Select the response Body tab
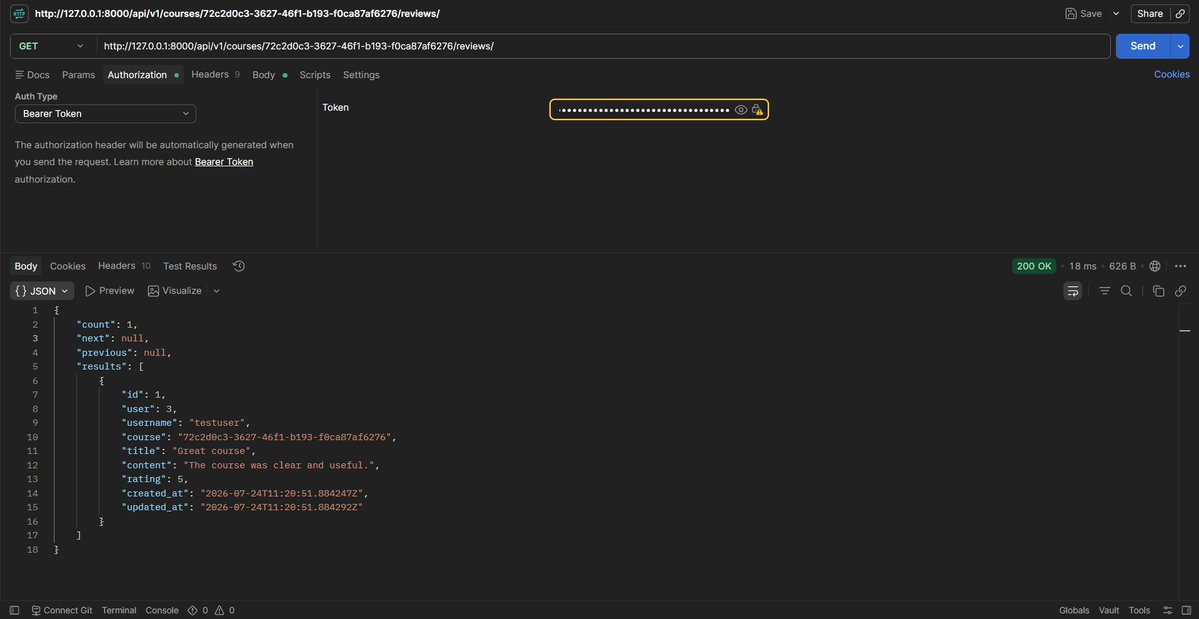1199x619 pixels. (x=26, y=266)
